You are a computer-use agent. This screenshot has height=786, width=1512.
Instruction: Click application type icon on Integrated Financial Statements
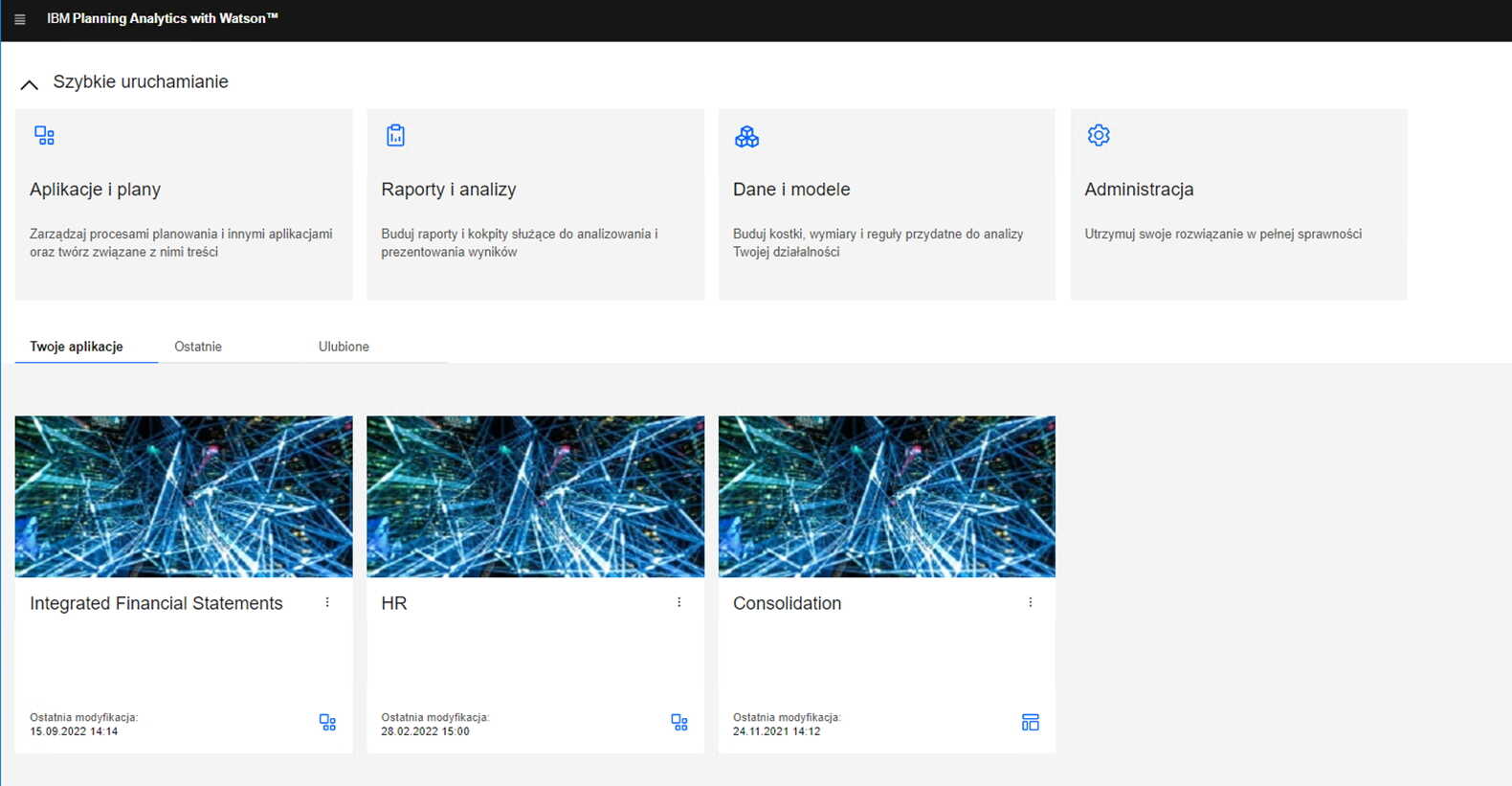(x=327, y=723)
